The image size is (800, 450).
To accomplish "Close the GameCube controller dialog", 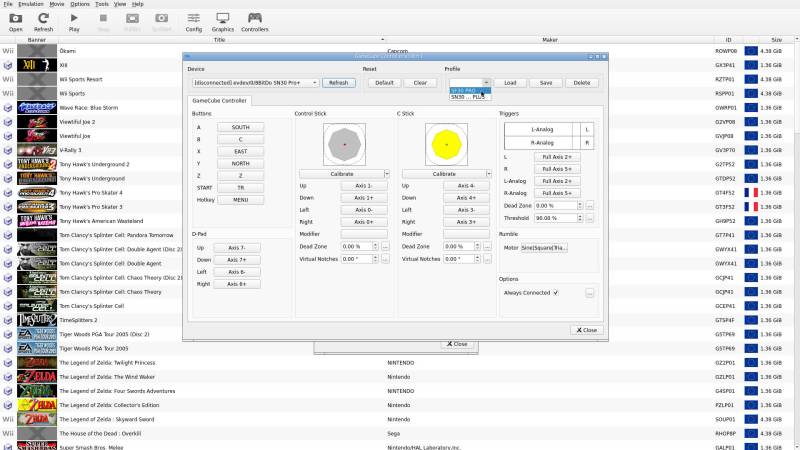I will click(587, 330).
